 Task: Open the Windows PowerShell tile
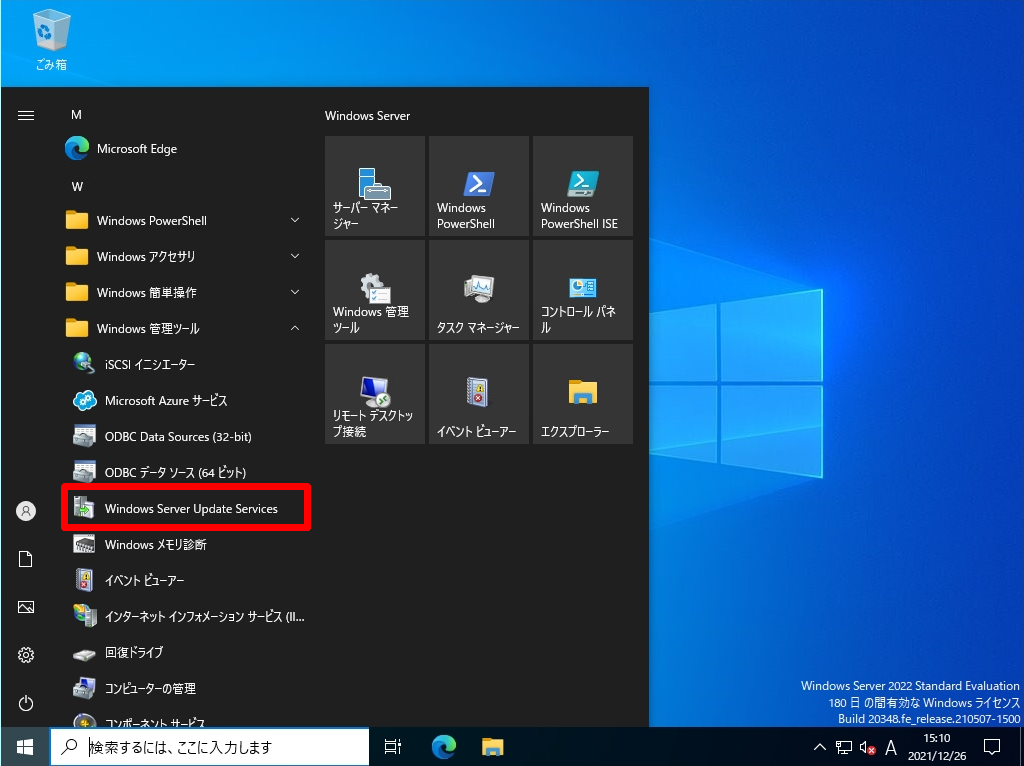[x=479, y=186]
